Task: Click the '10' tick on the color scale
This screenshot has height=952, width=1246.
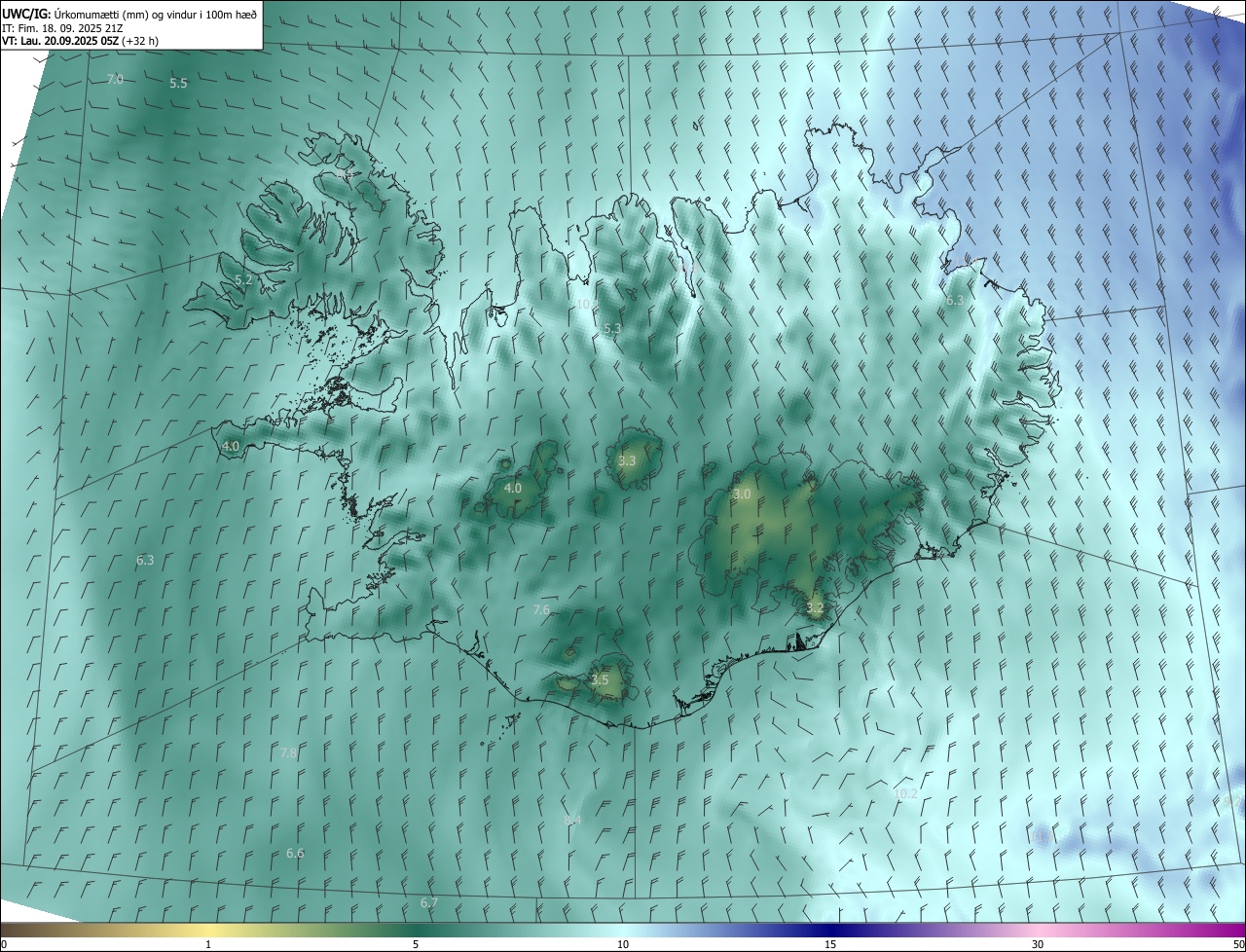Action: click(623, 944)
